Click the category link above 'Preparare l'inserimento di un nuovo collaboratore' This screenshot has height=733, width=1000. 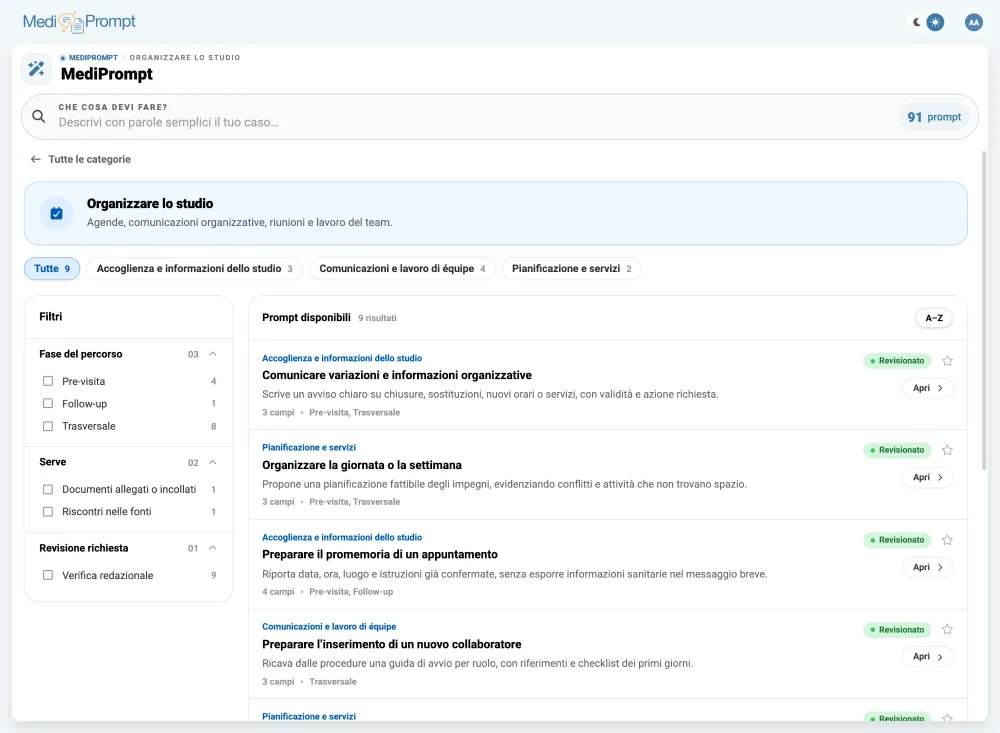click(x=329, y=626)
